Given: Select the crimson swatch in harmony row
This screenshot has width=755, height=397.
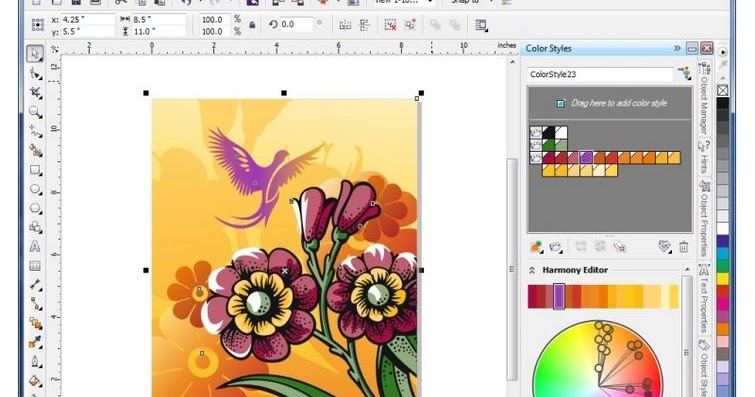Looking at the screenshot, I should click(548, 158).
